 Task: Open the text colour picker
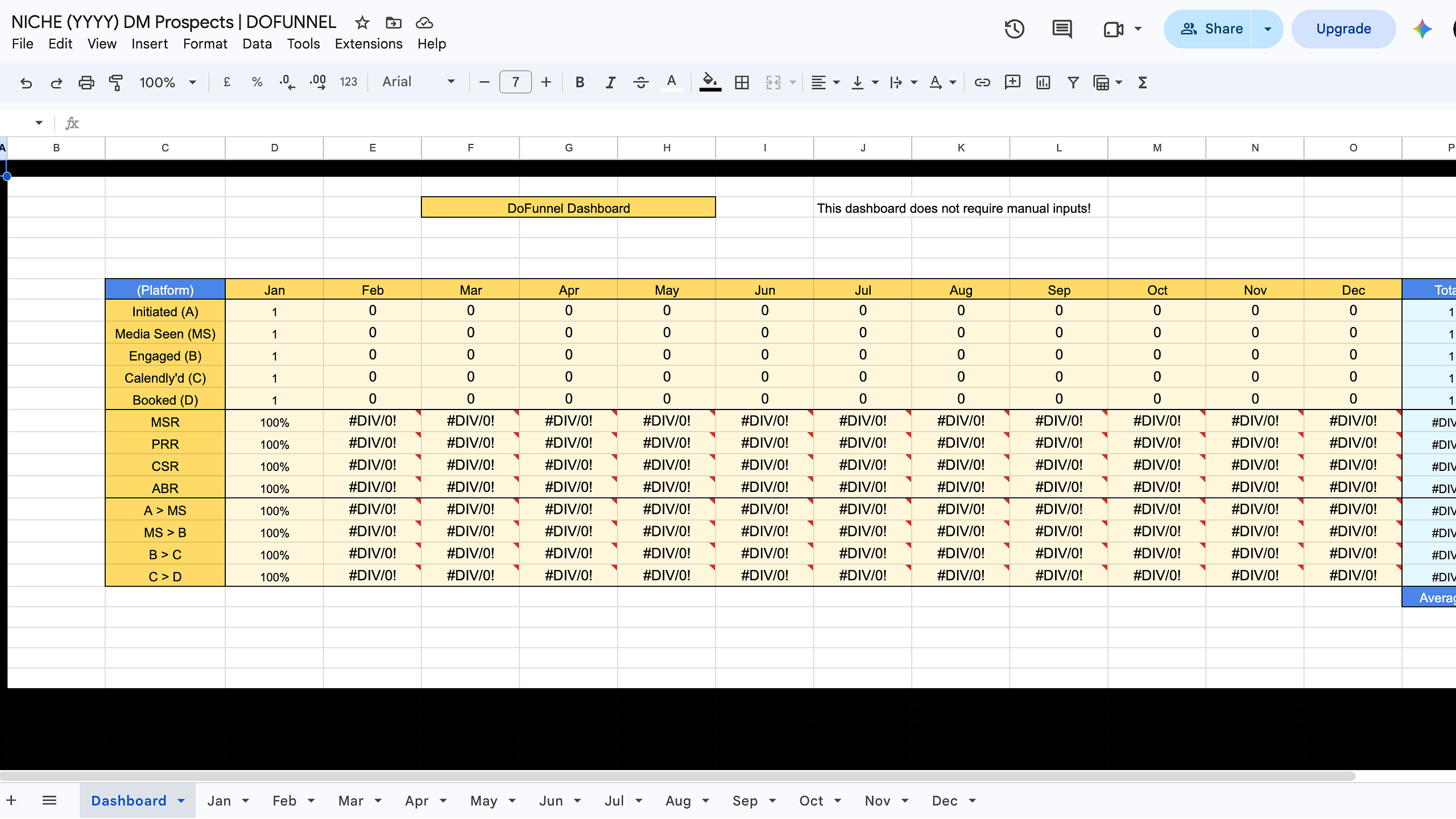click(x=671, y=82)
